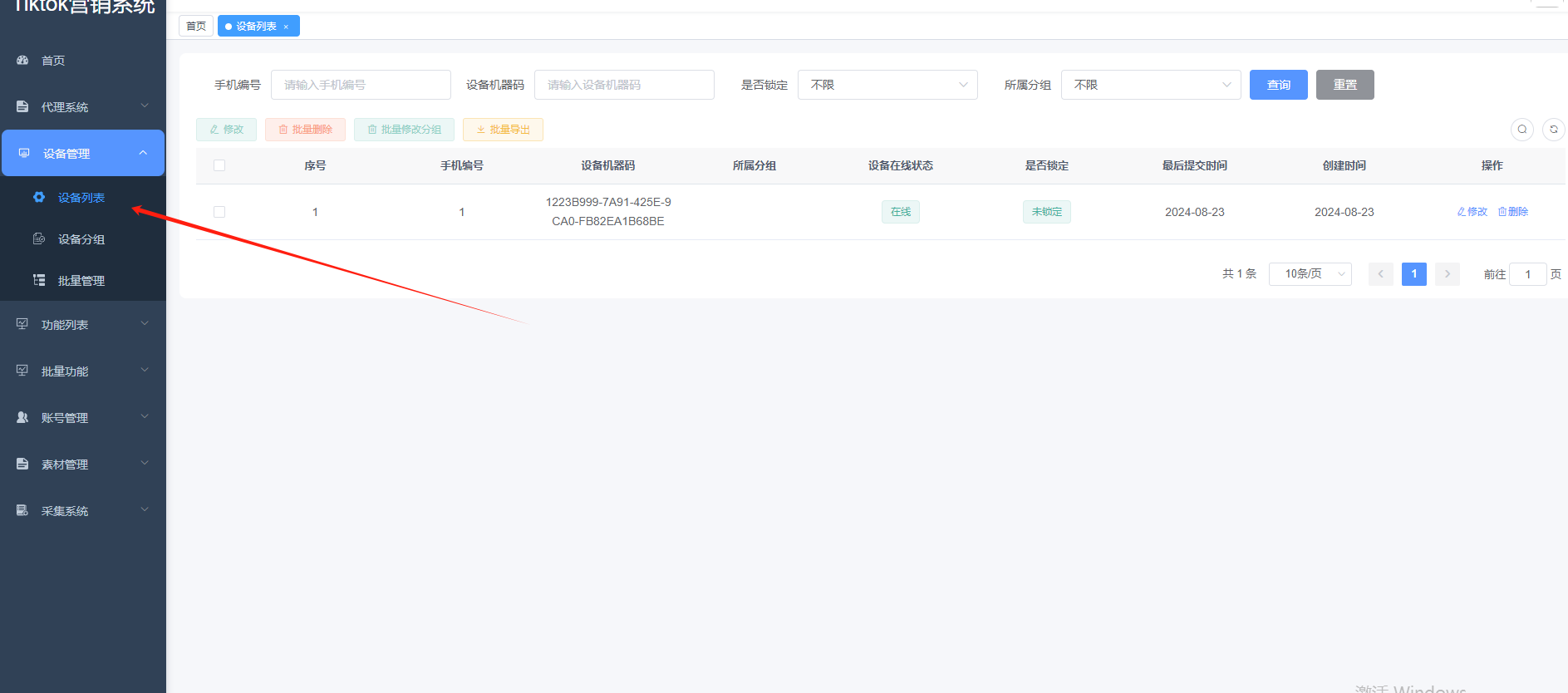Click the 批量导出 button

tap(503, 130)
